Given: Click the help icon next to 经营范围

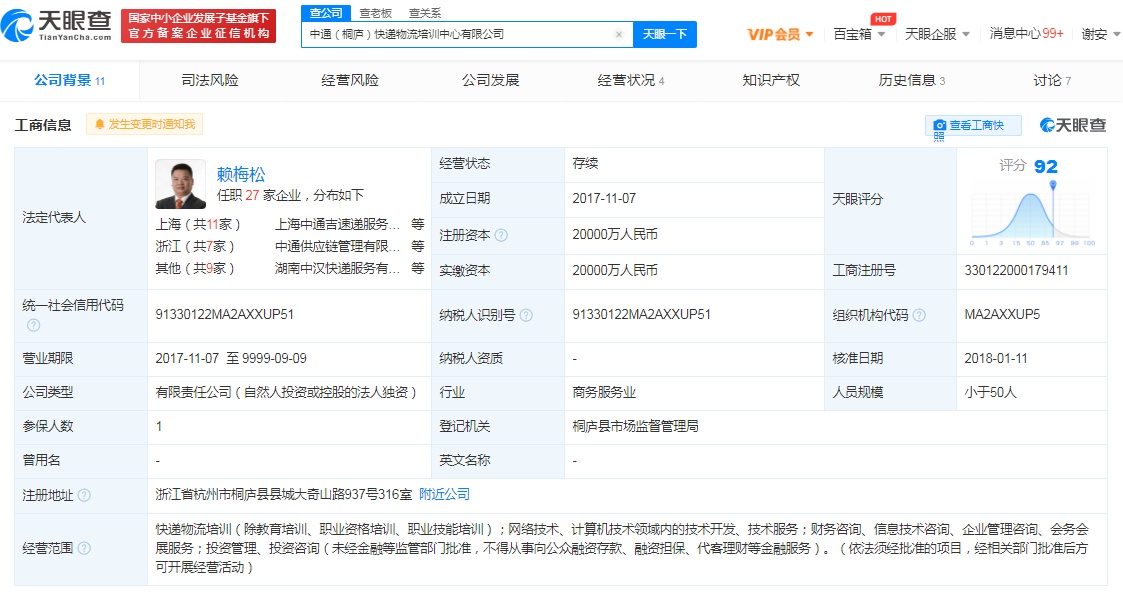Looking at the screenshot, I should point(84,548).
